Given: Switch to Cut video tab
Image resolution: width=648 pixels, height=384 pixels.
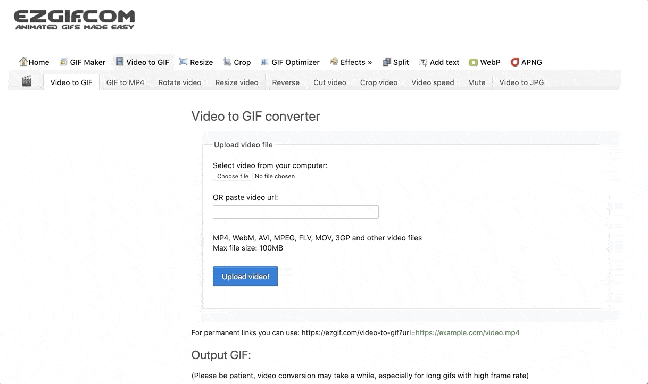Looking at the screenshot, I should pyautogui.click(x=330, y=82).
